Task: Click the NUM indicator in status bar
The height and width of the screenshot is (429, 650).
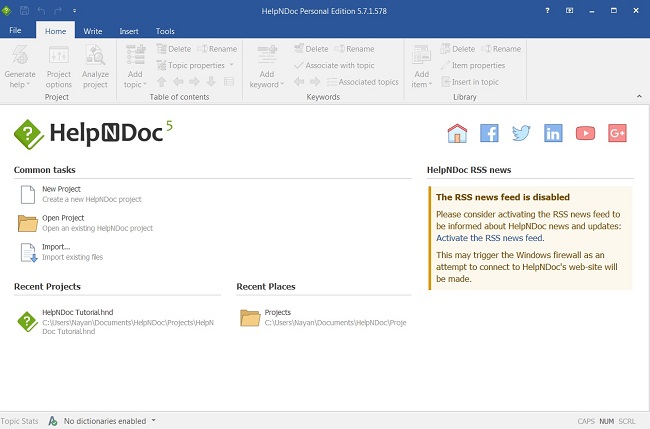Action: (606, 422)
